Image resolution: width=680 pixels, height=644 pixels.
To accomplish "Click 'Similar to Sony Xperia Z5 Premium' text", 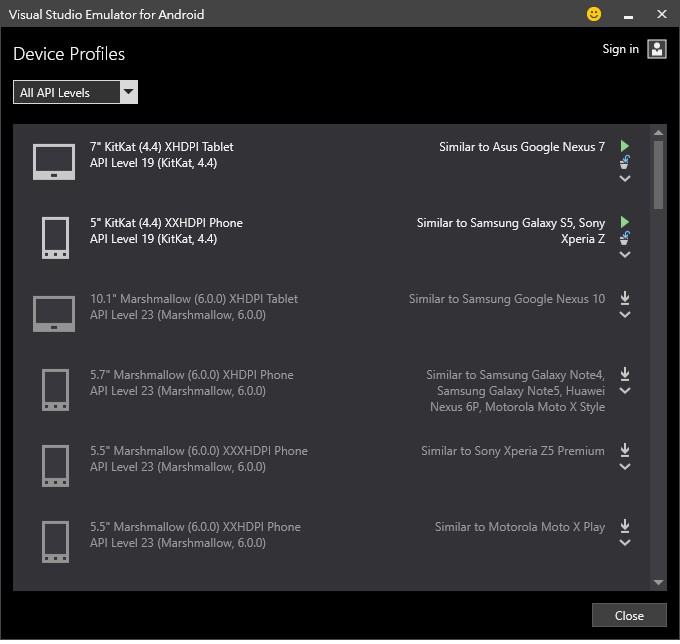I will tap(513, 451).
